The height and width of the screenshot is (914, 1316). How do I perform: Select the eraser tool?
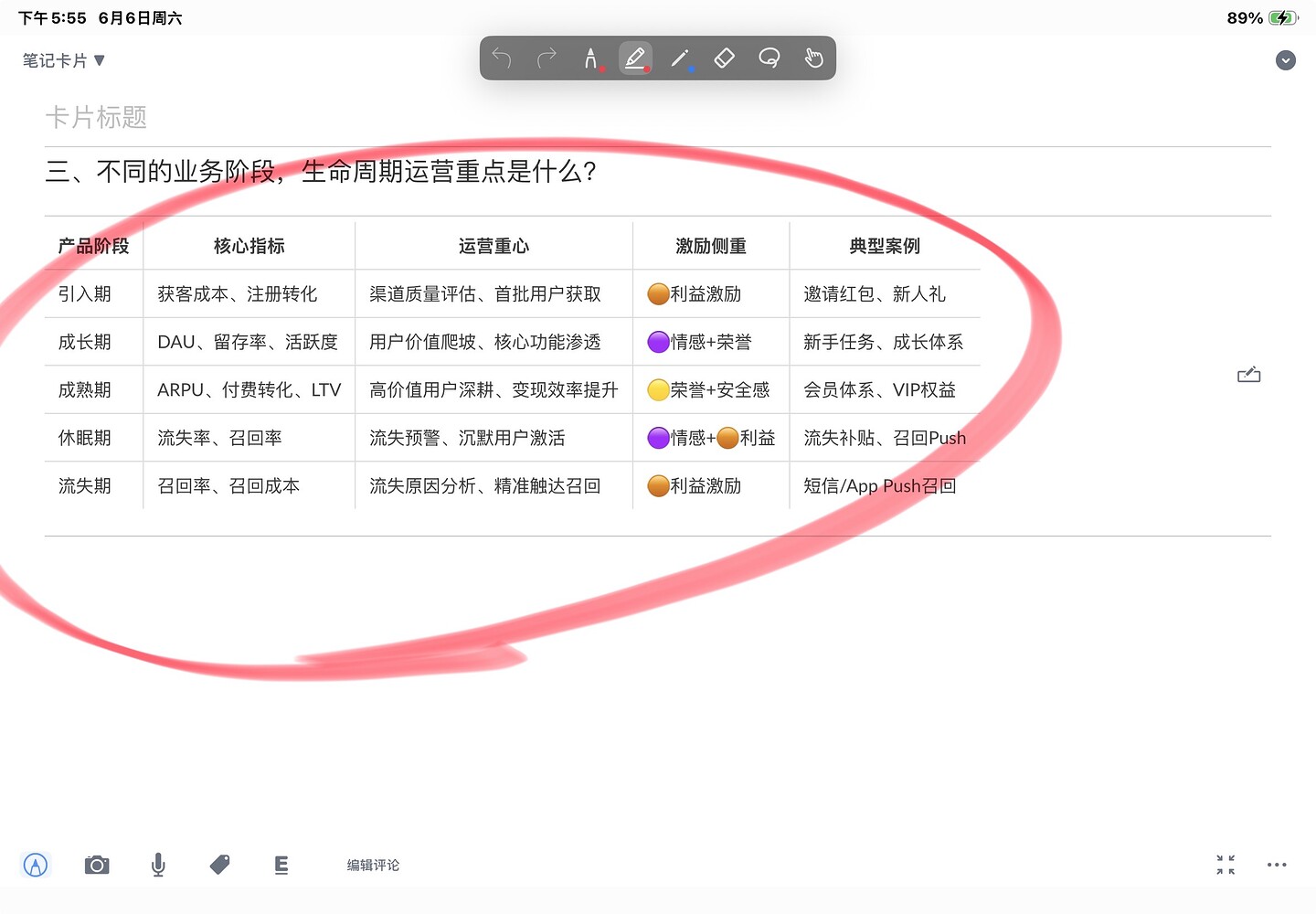point(724,58)
